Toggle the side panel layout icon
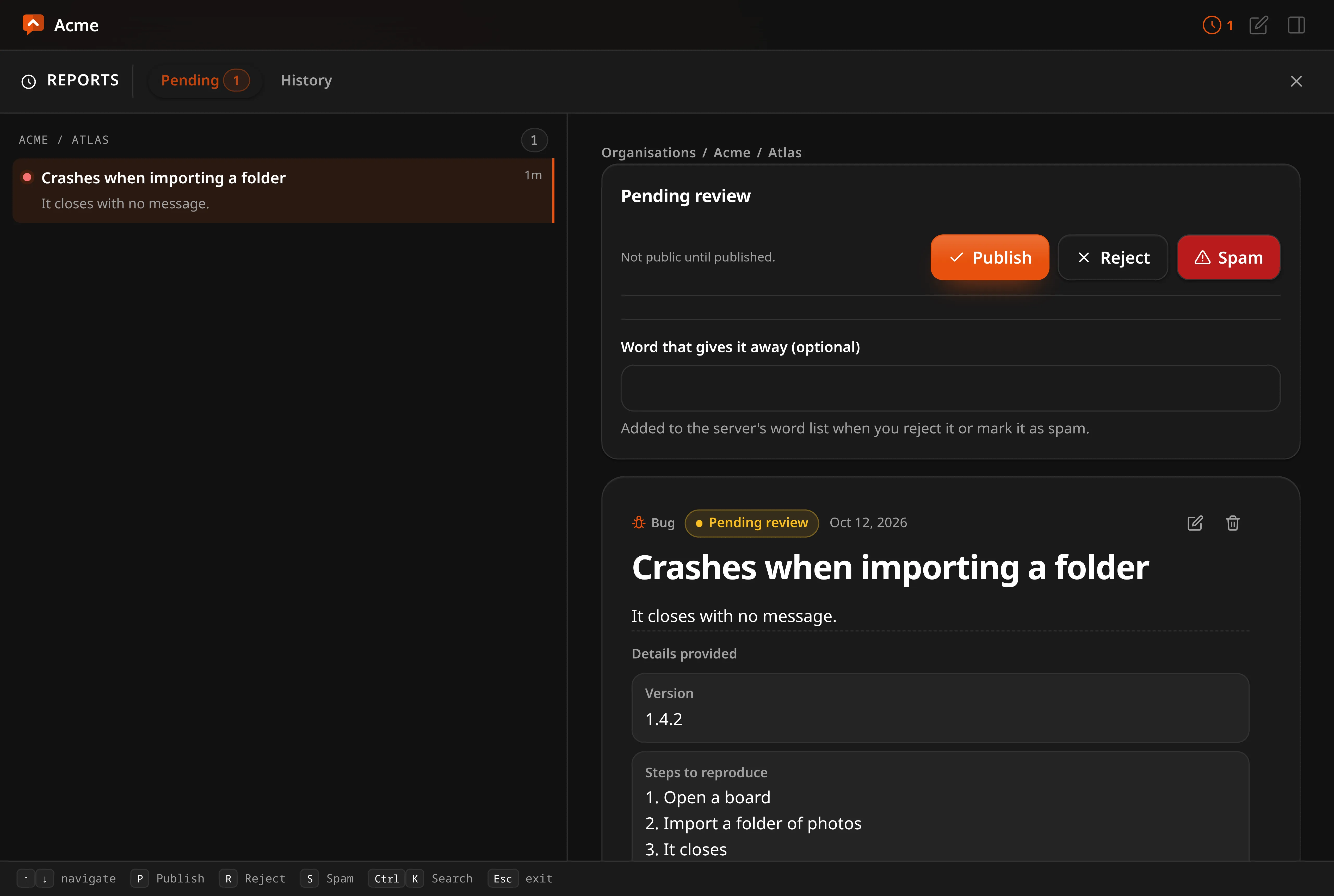Screen dimensions: 1334x896 click(x=1296, y=25)
